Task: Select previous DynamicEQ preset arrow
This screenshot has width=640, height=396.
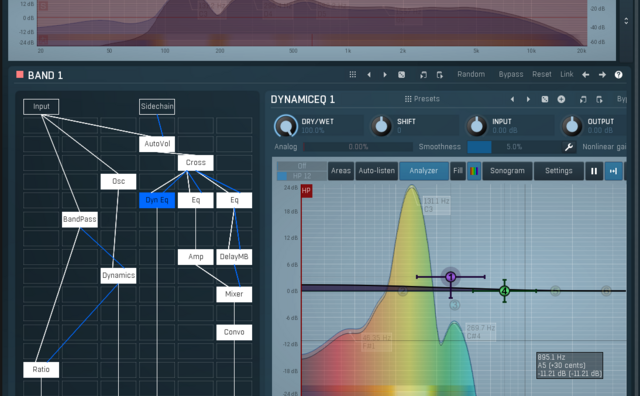Action: [512, 99]
